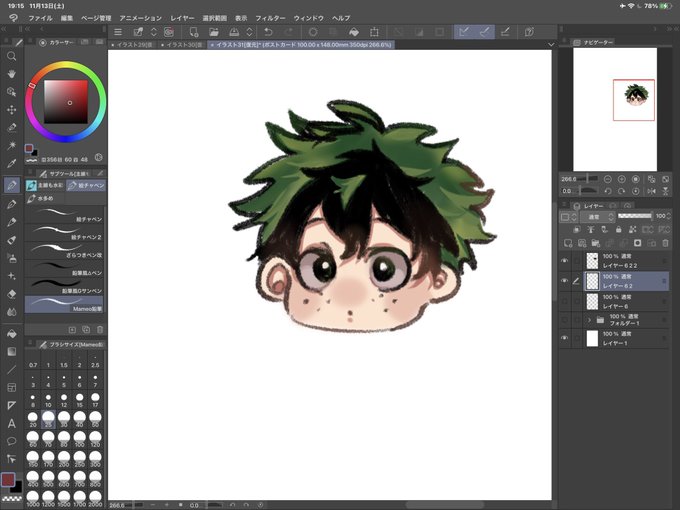Open the フィルター menu
Viewport: 680px width, 510px height.
270,18
